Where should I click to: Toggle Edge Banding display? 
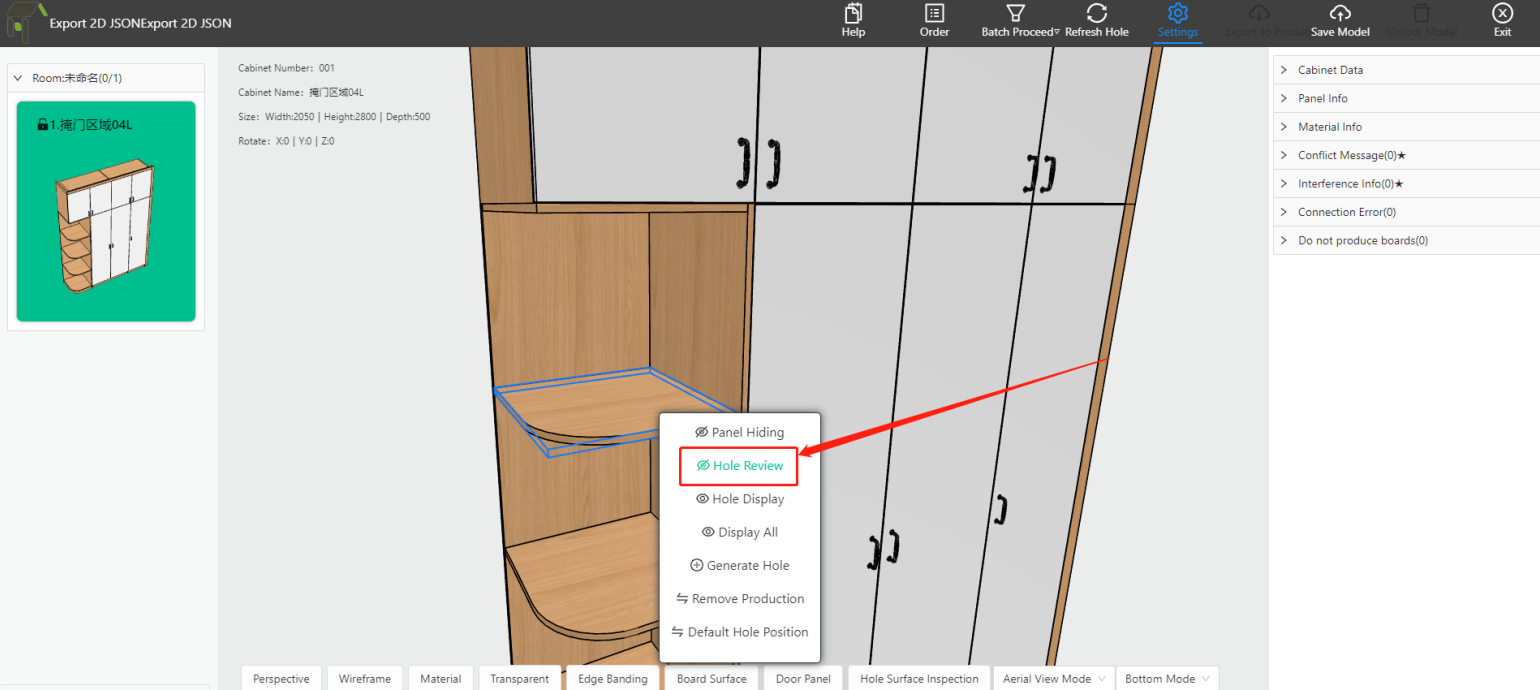613,678
